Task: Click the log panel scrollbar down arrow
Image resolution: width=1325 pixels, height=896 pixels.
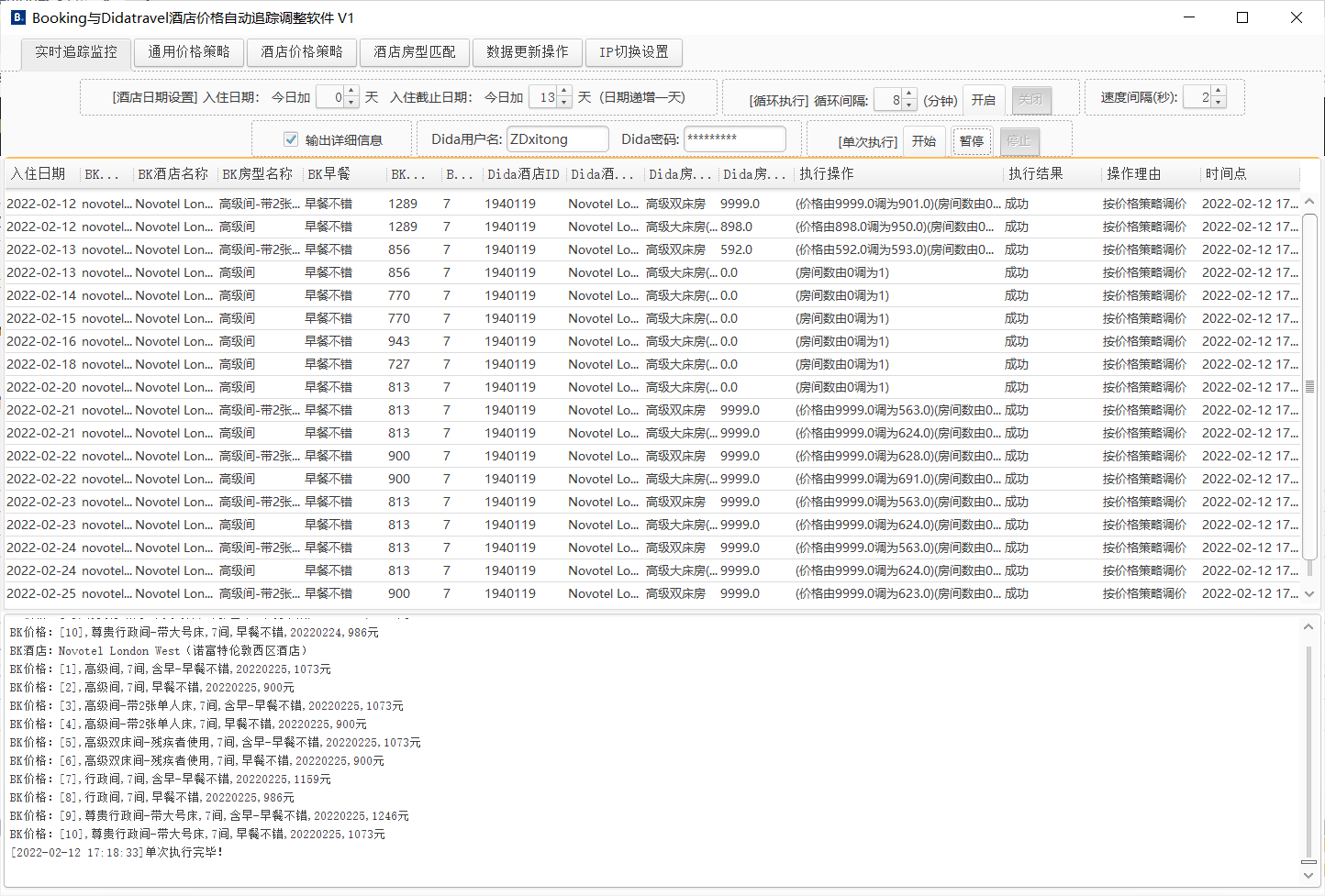Action: click(x=1308, y=876)
